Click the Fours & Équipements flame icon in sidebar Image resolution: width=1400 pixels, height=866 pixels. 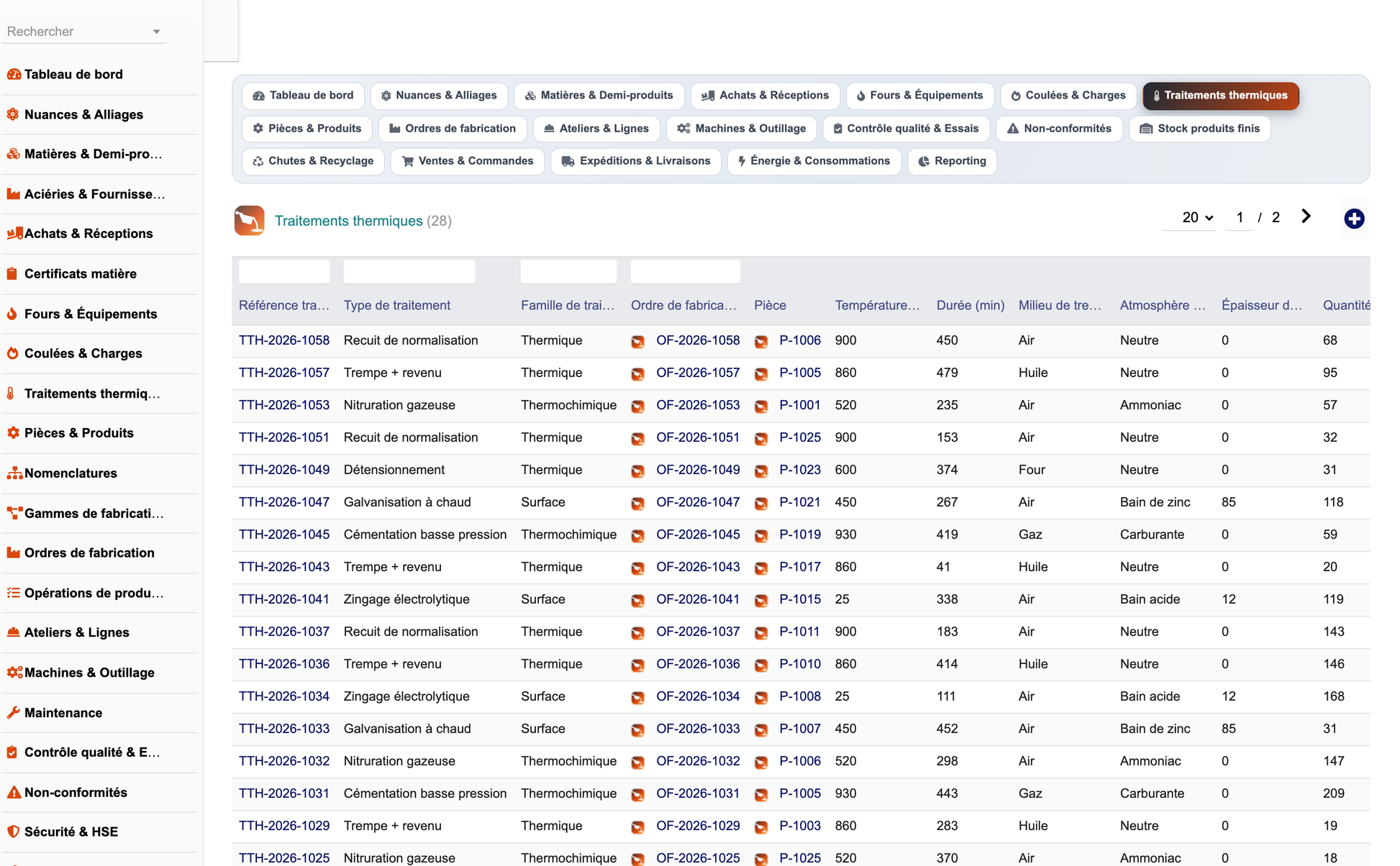tap(12, 314)
